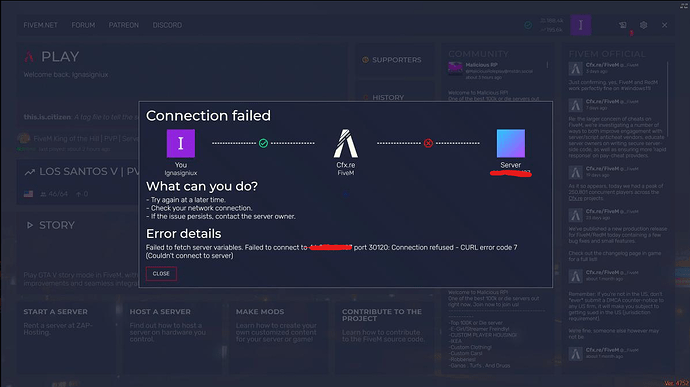Open the FIVEM.NET link
Image resolution: width=690 pixels, height=387 pixels.
(x=40, y=25)
